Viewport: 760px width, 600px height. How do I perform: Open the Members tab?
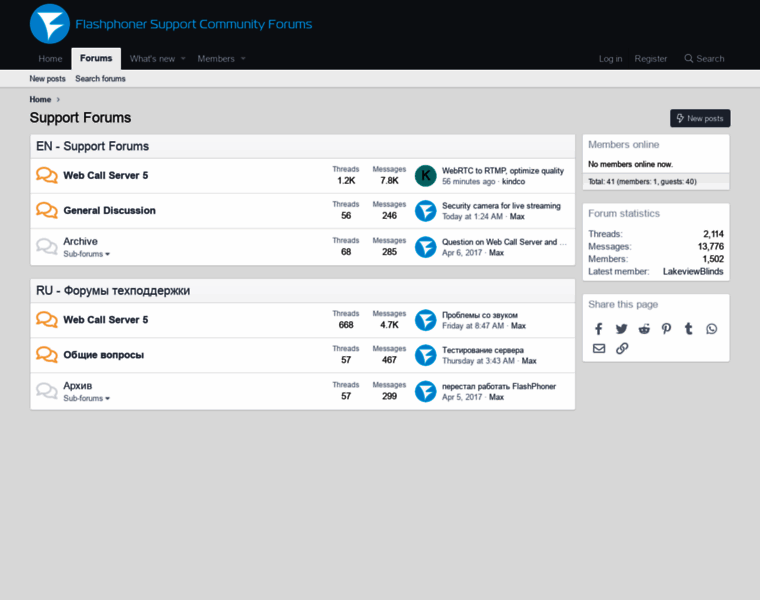[216, 59]
